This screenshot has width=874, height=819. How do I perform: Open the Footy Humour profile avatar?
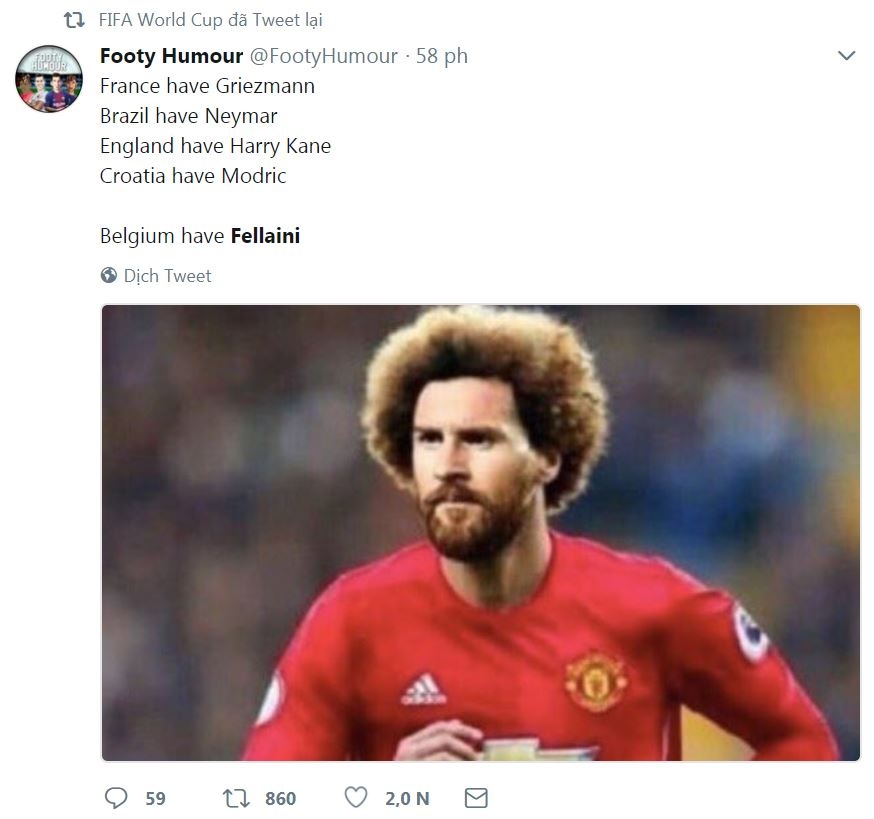coord(48,78)
